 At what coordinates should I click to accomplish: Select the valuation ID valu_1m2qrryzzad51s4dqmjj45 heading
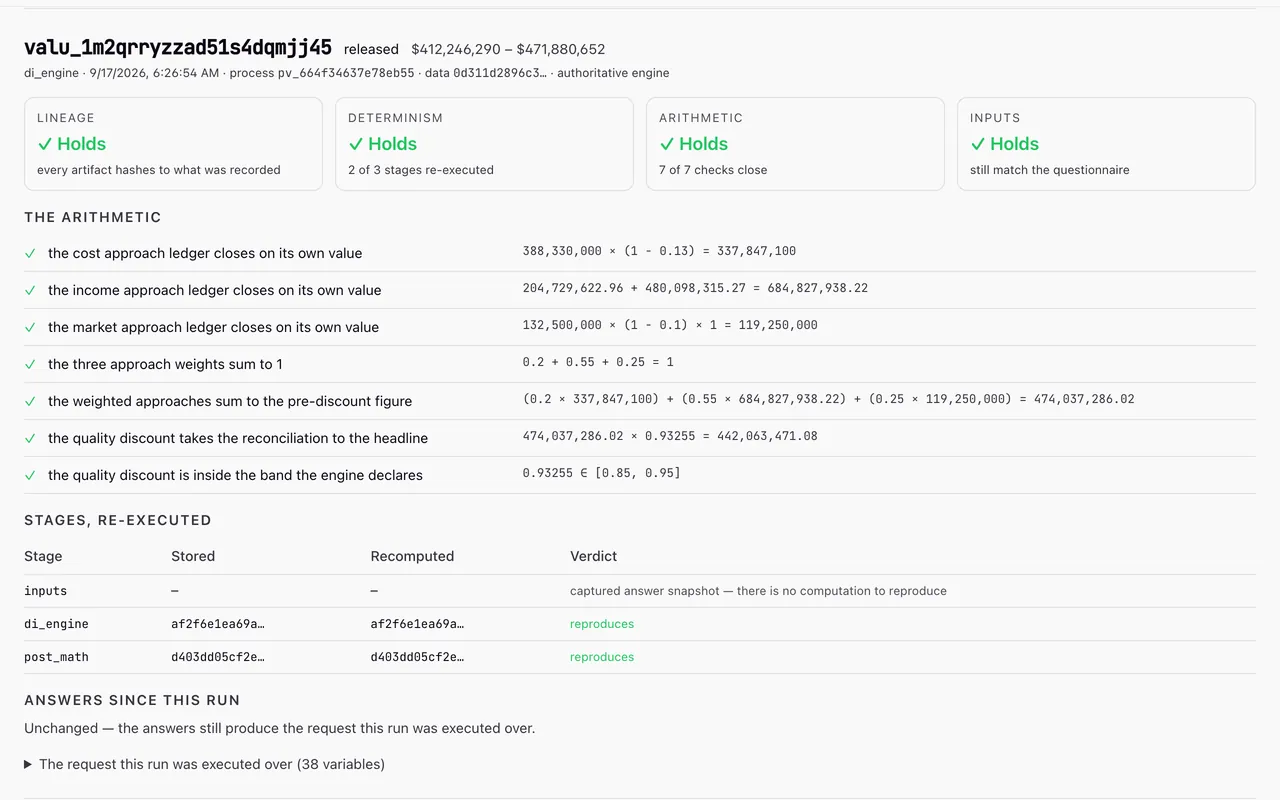(178, 47)
